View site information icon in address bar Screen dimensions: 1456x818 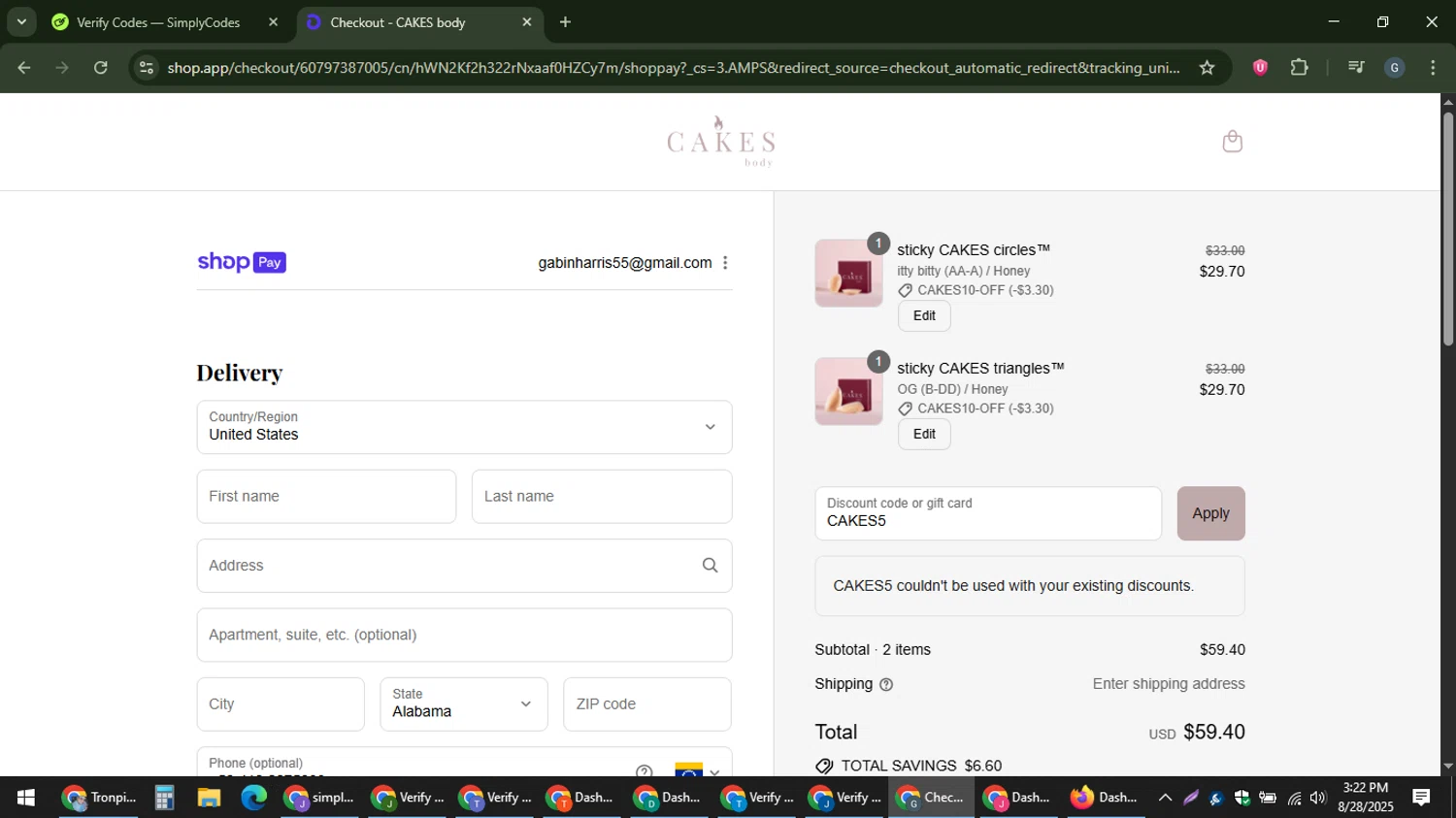click(147, 68)
